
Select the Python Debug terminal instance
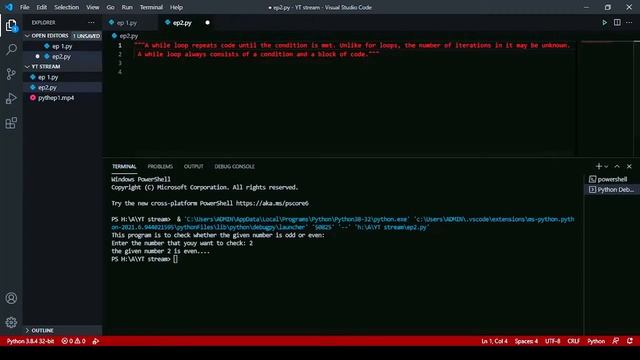tap(611, 189)
